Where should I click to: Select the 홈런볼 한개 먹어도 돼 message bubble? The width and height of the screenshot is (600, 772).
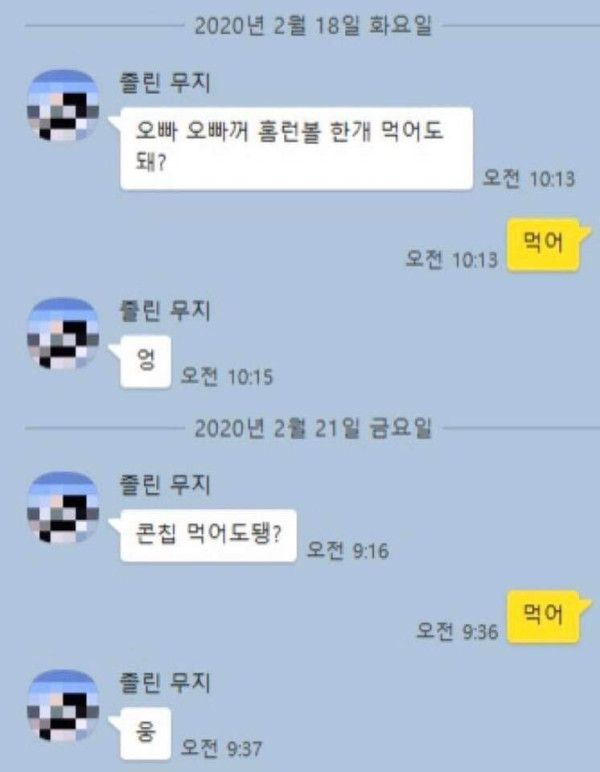297,148
